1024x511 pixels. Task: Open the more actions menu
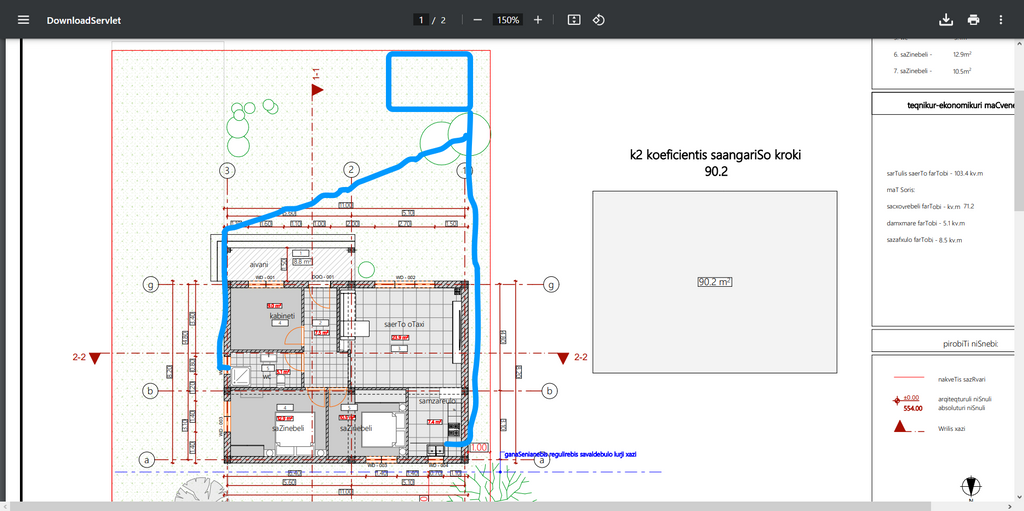[x=1000, y=20]
